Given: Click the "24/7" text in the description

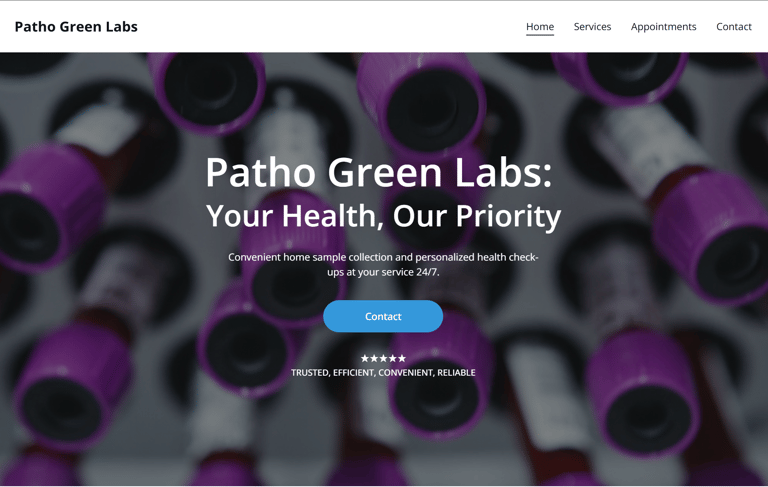Looking at the screenshot, I should click(x=427, y=272).
